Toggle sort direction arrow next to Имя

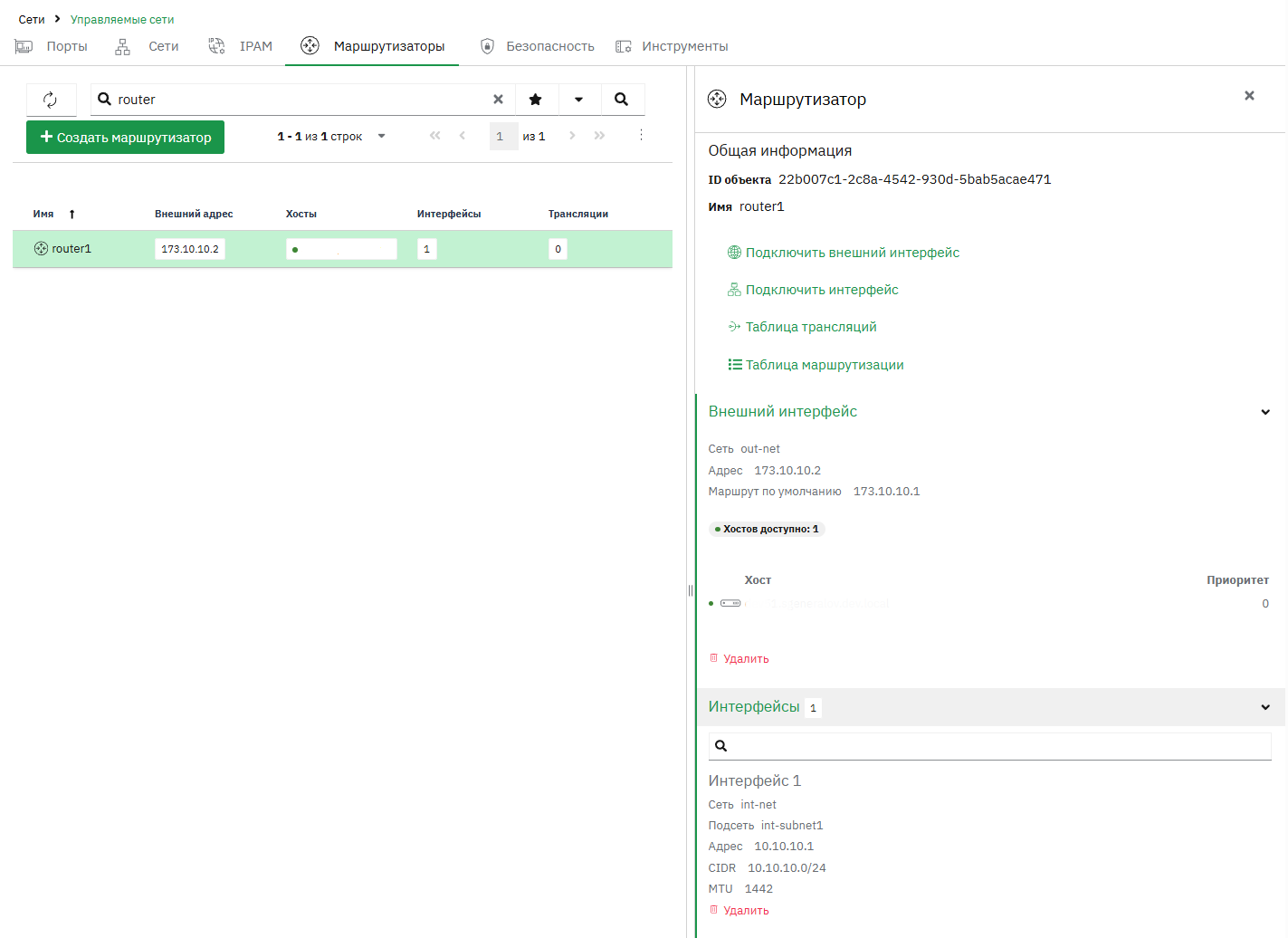click(72, 215)
